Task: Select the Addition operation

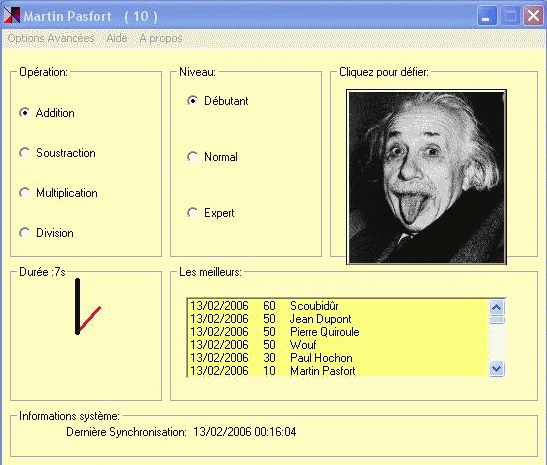Action: point(47,113)
